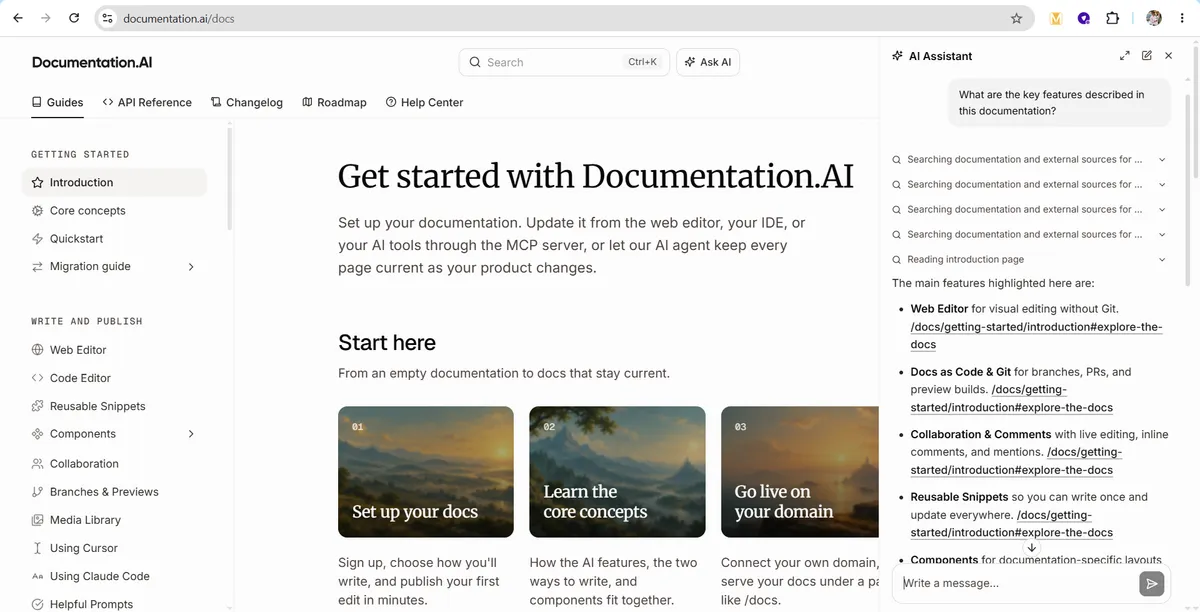The width and height of the screenshot is (1200, 612).
Task: Expand Reading introduction page step
Action: pyautogui.click(x=1162, y=259)
